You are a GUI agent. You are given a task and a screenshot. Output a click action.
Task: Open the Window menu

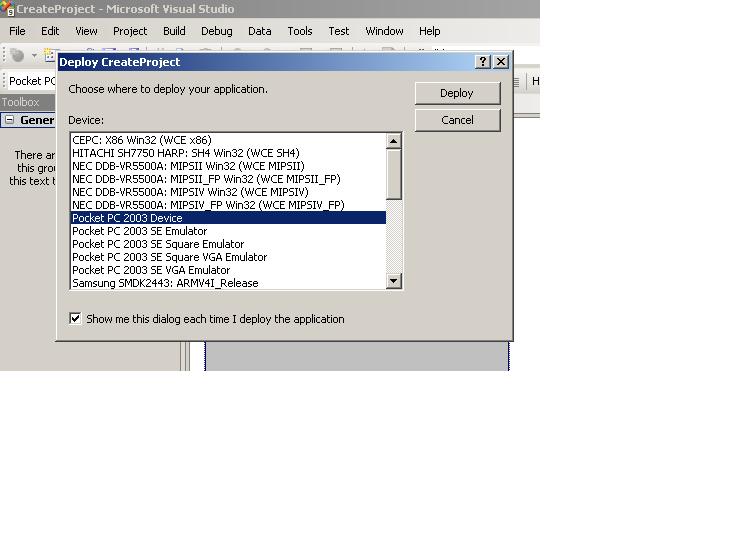pyautogui.click(x=384, y=31)
